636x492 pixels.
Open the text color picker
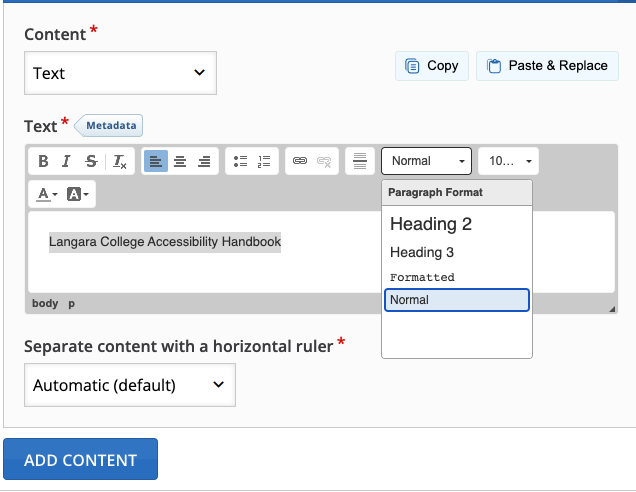(x=47, y=194)
